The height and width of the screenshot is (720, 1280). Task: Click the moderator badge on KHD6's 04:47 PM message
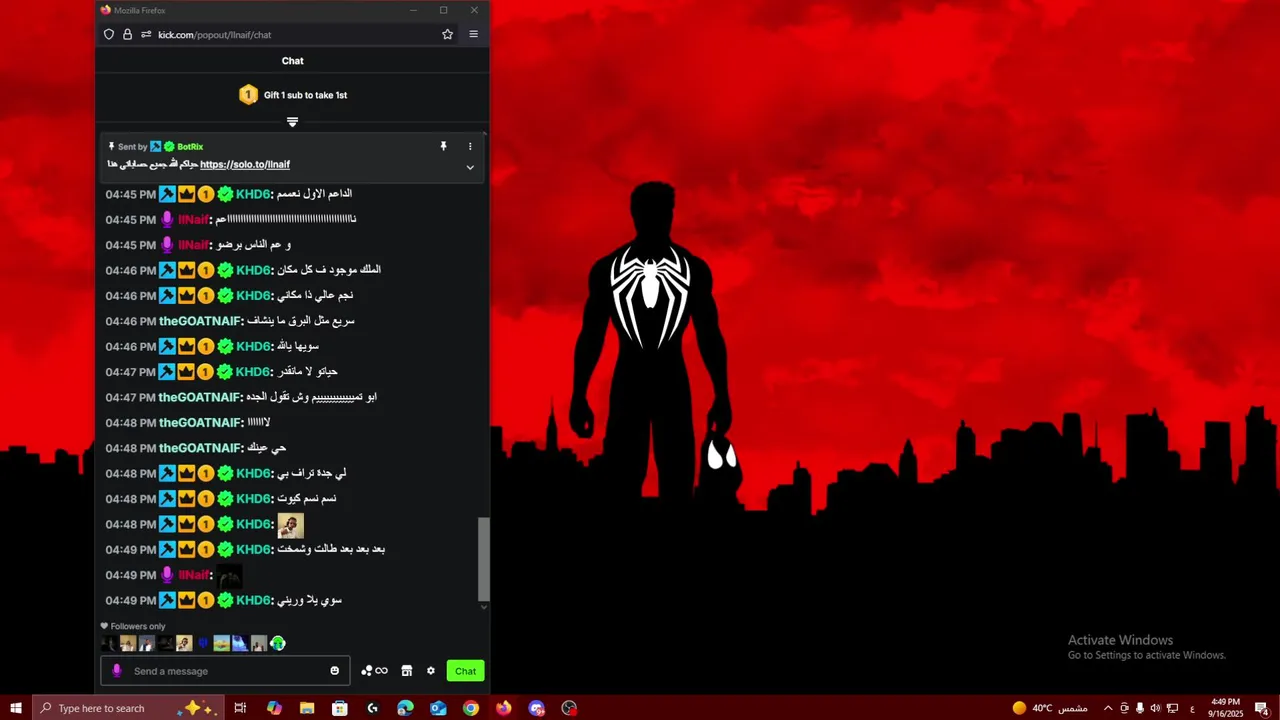click(167, 372)
